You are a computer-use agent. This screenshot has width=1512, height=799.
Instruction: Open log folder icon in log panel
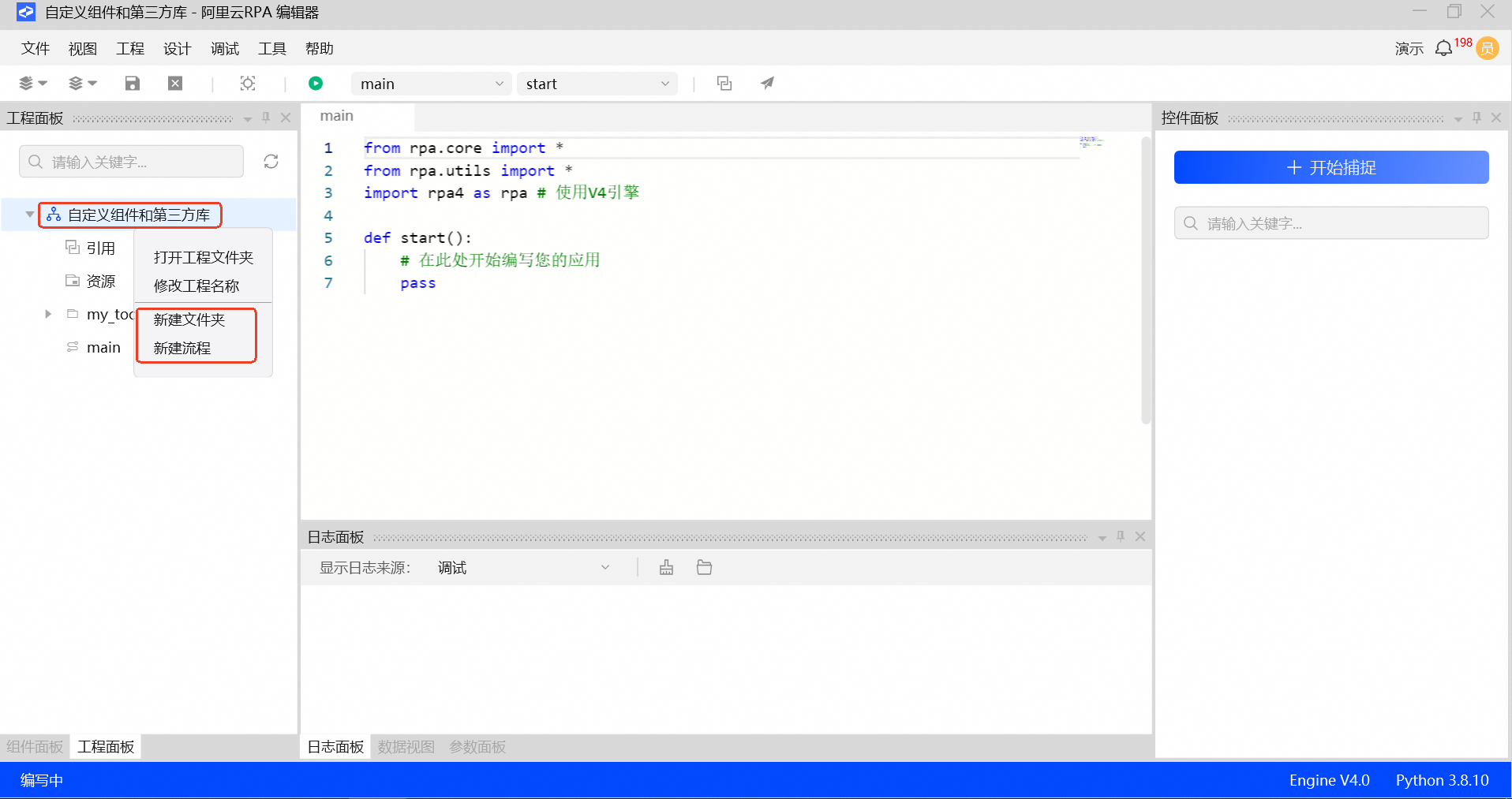coord(704,568)
